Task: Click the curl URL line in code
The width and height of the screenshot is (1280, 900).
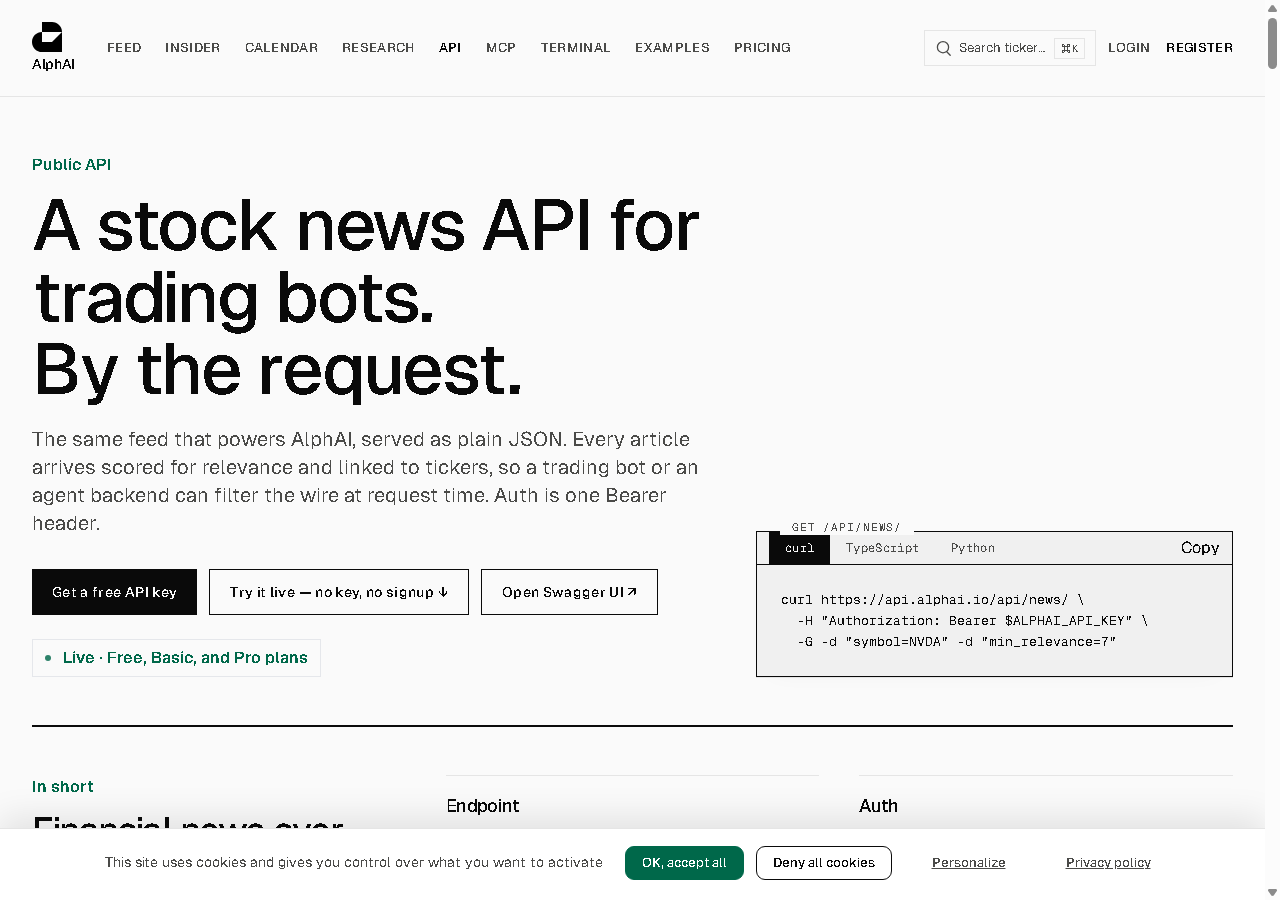Action: pos(932,600)
